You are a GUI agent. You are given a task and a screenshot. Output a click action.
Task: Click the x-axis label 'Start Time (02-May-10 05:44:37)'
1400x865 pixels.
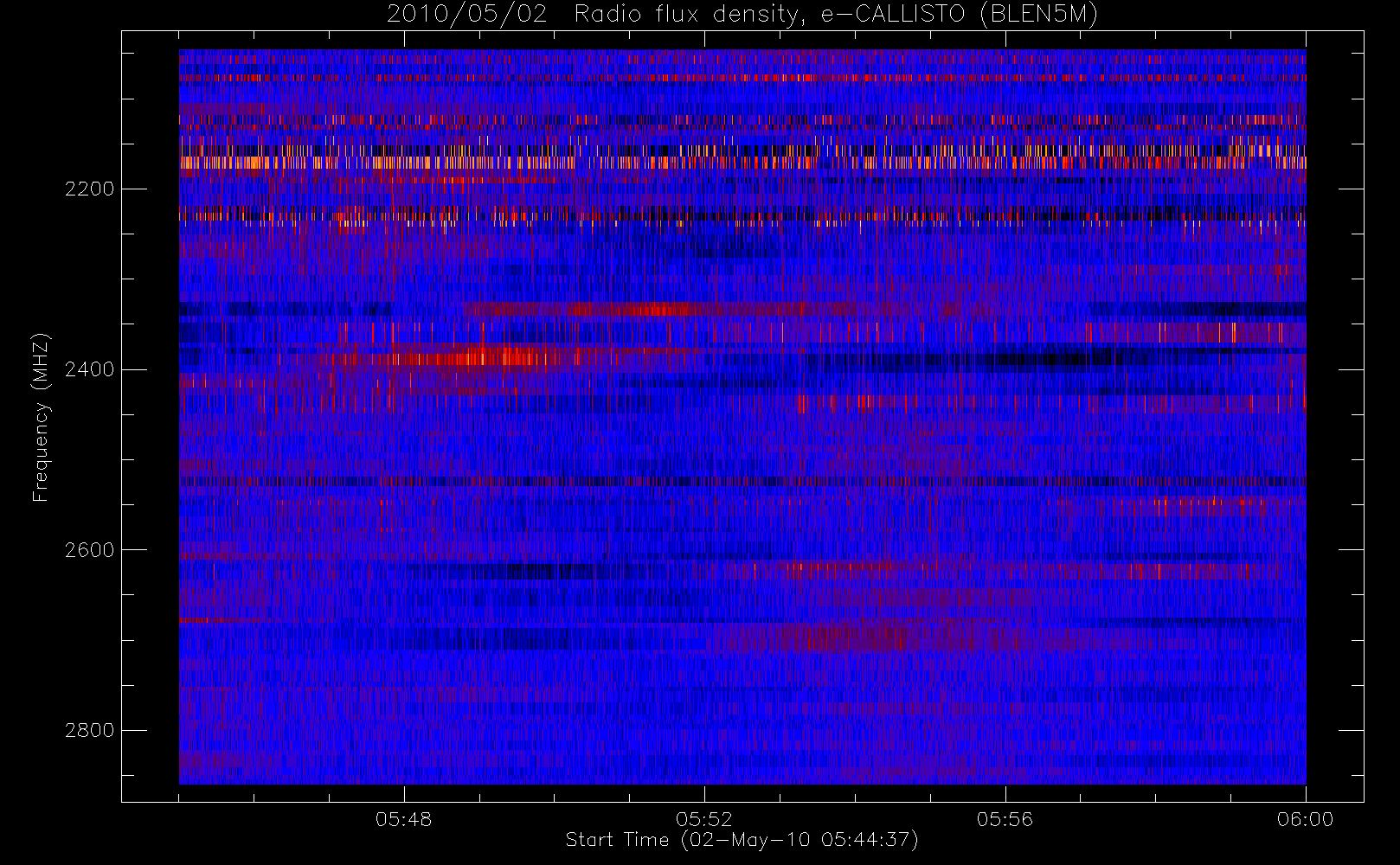click(742, 840)
